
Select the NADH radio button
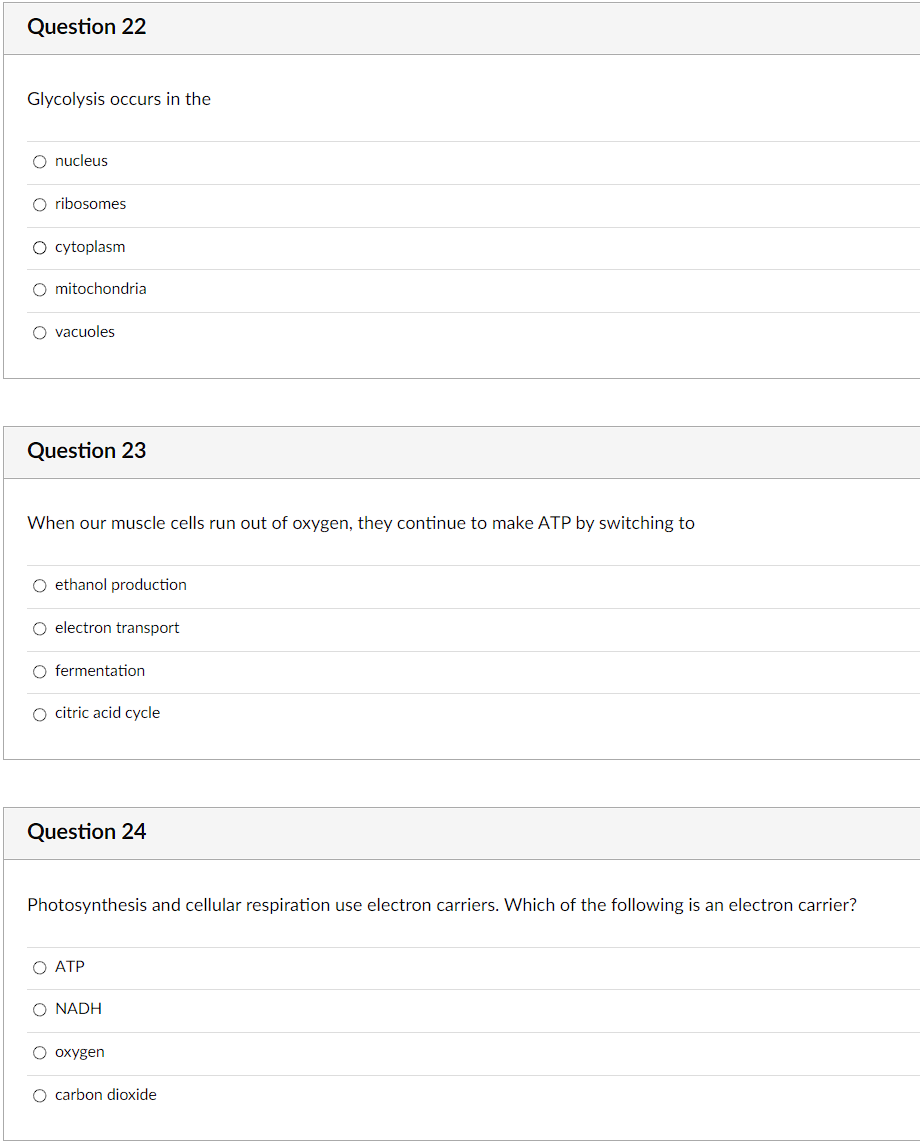pyautogui.click(x=39, y=1009)
